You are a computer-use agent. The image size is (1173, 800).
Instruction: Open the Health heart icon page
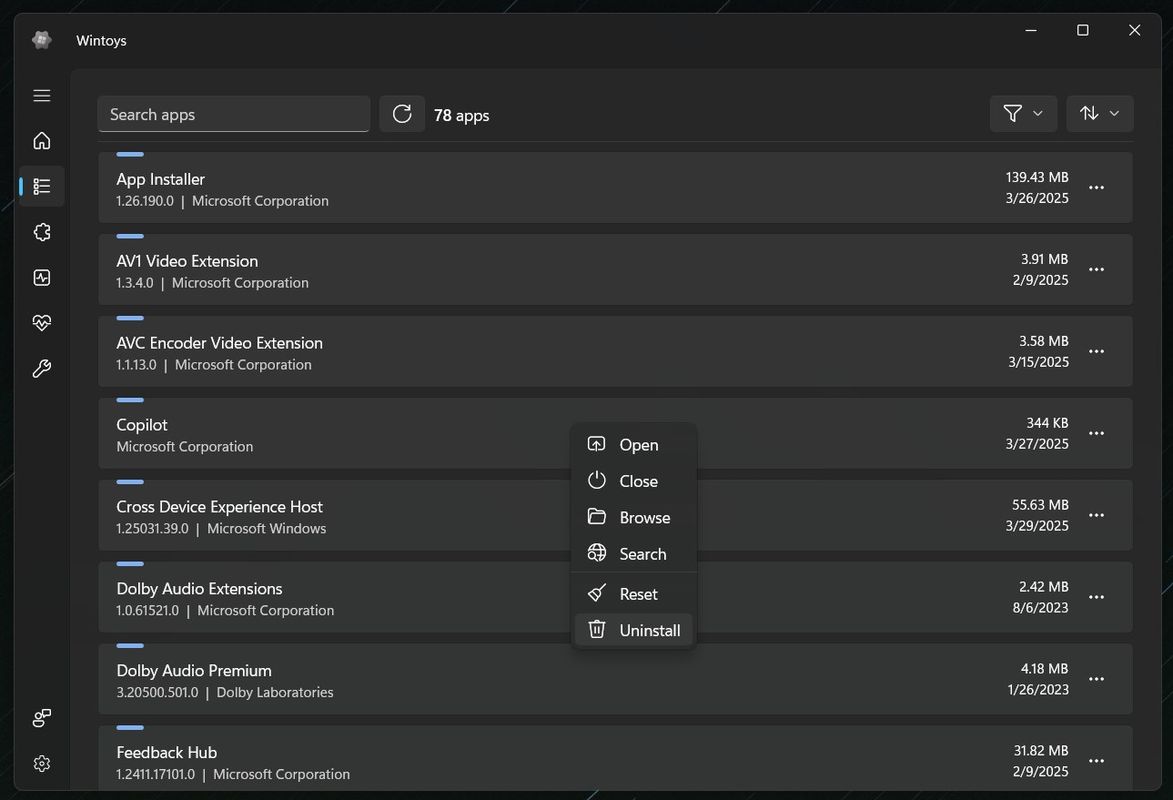(42, 323)
